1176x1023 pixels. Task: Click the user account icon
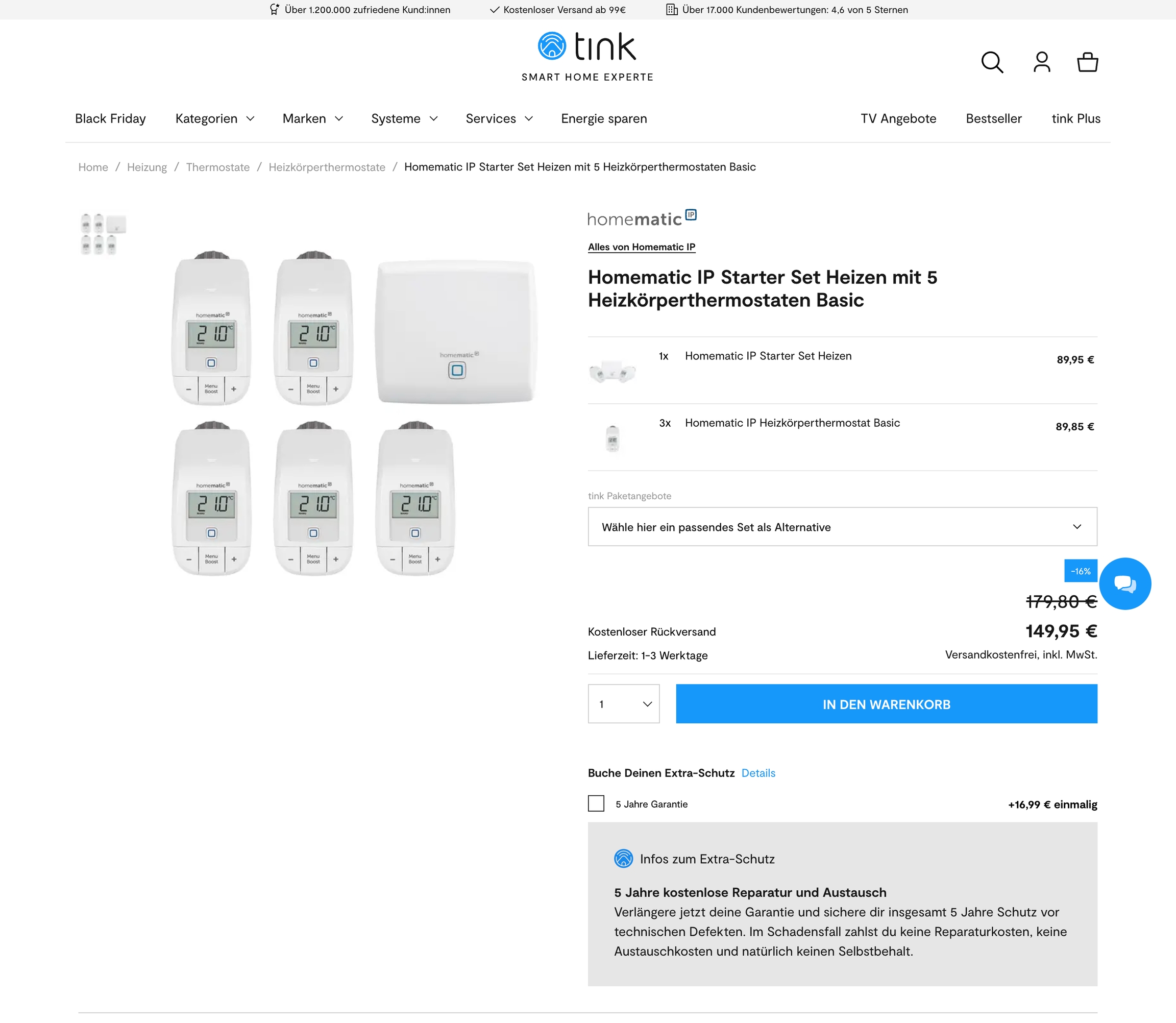coord(1041,62)
